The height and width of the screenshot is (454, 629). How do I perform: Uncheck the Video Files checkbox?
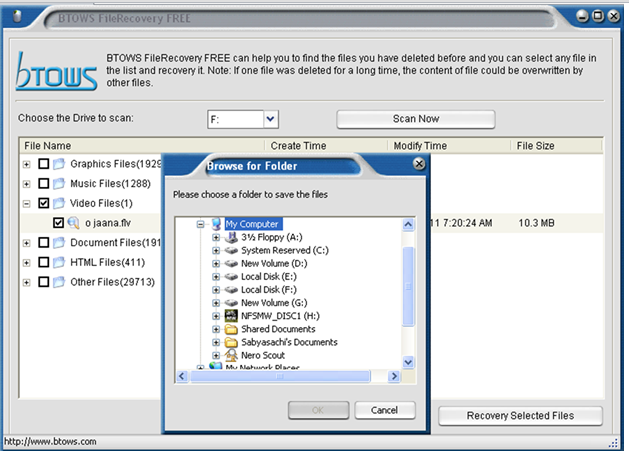(x=44, y=203)
